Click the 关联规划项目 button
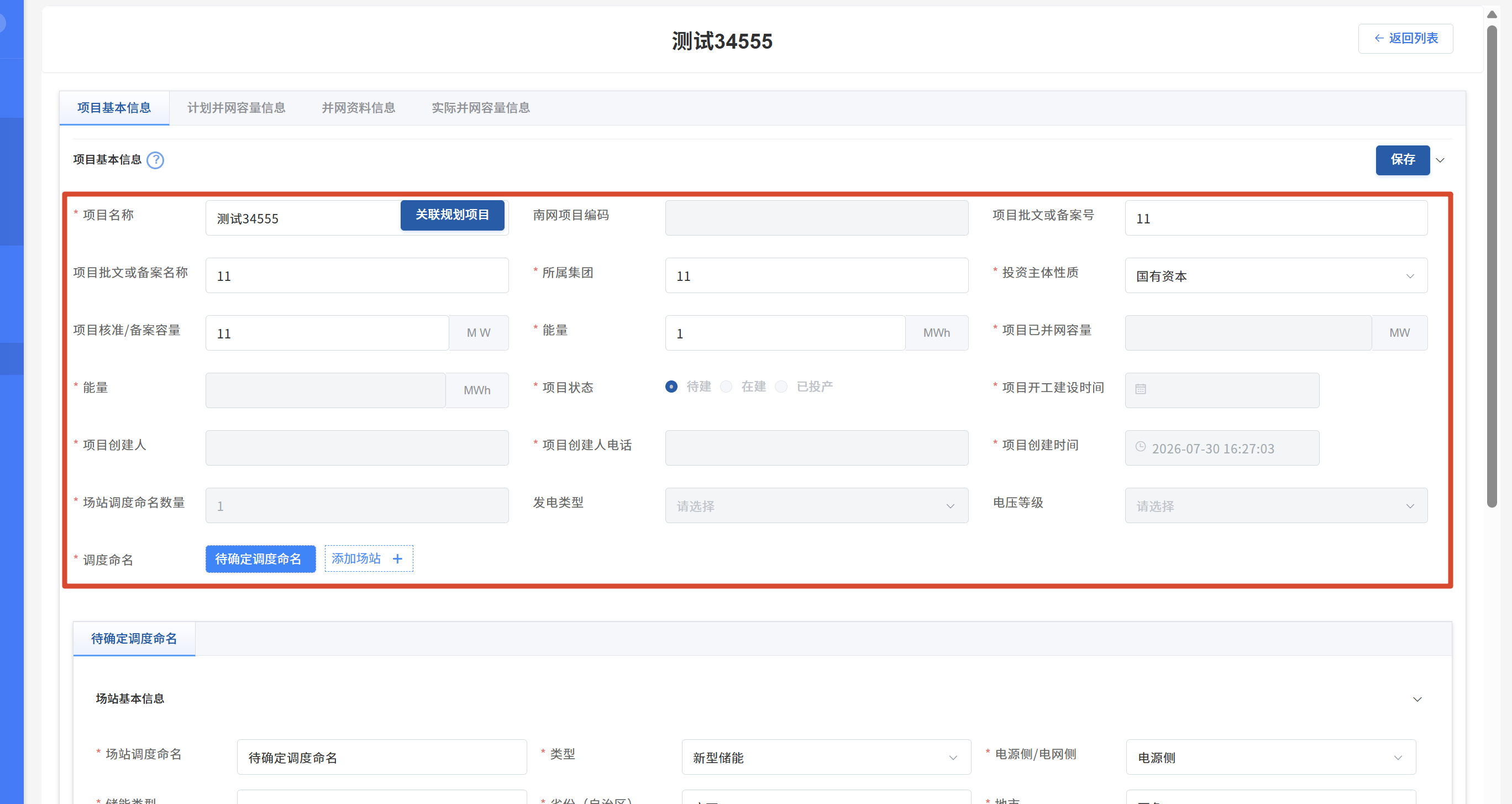This screenshot has height=804, width=1512. click(452, 215)
